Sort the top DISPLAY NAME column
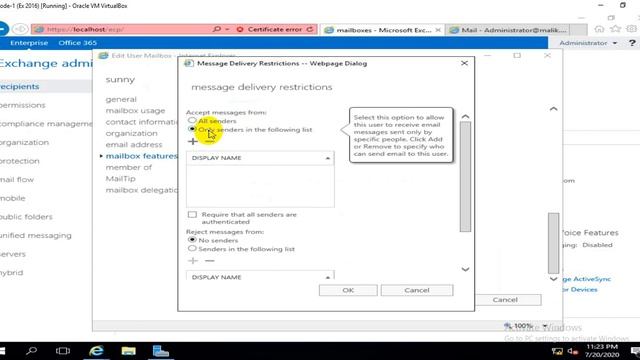Screen dimensions: 640x360 click(x=260, y=158)
